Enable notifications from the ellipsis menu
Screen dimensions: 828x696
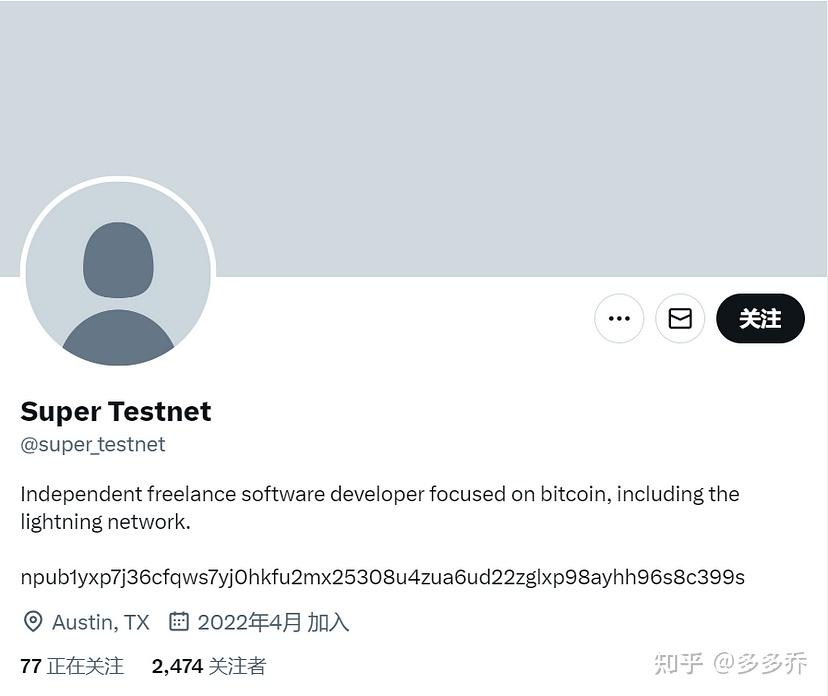[619, 318]
